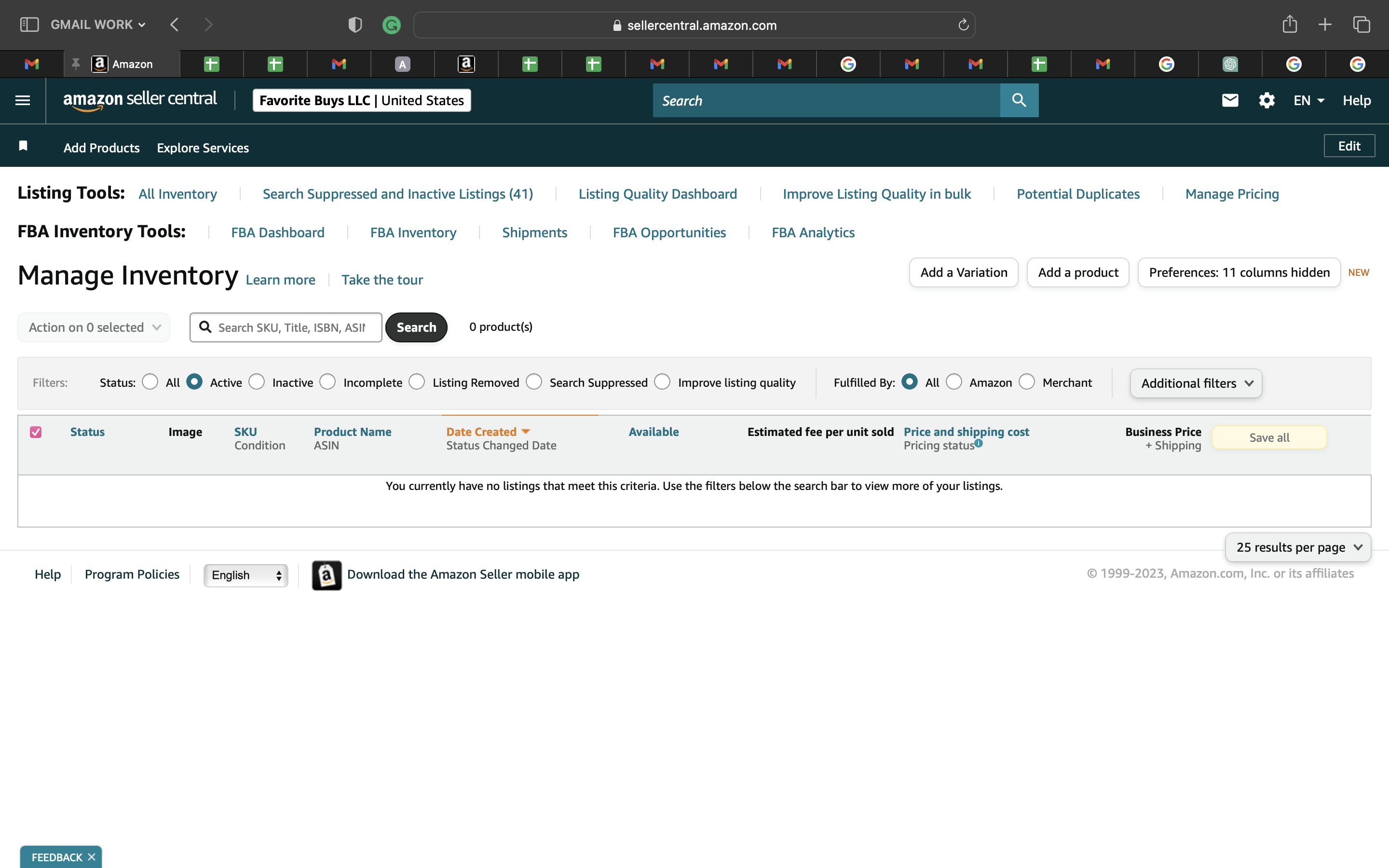Toggle the select-all checkbox in table header
The height and width of the screenshot is (868, 1389).
(x=36, y=432)
